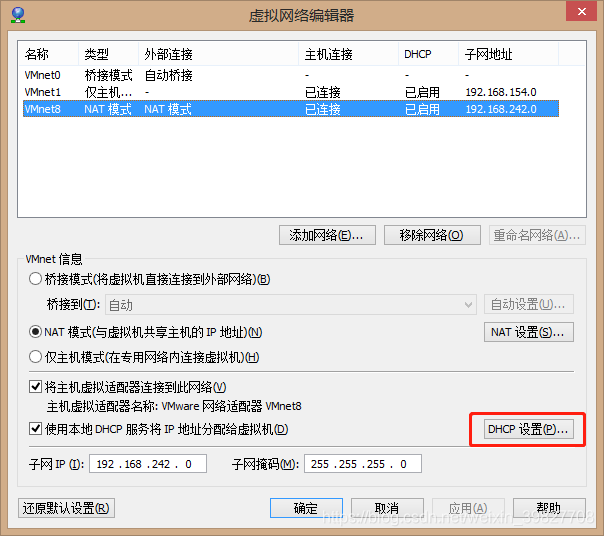Confirm with 确定 button
Image resolution: width=604 pixels, height=536 pixels.
coord(306,508)
